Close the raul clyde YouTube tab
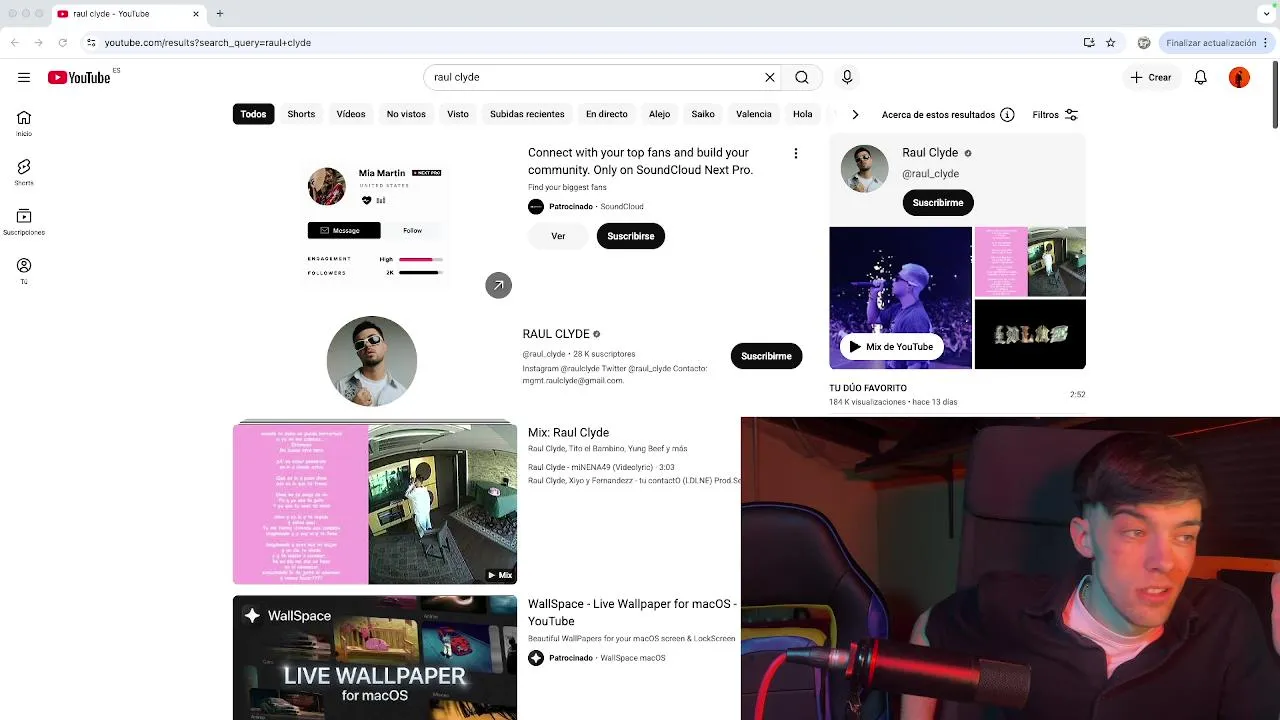The image size is (1280, 720). pos(196,14)
